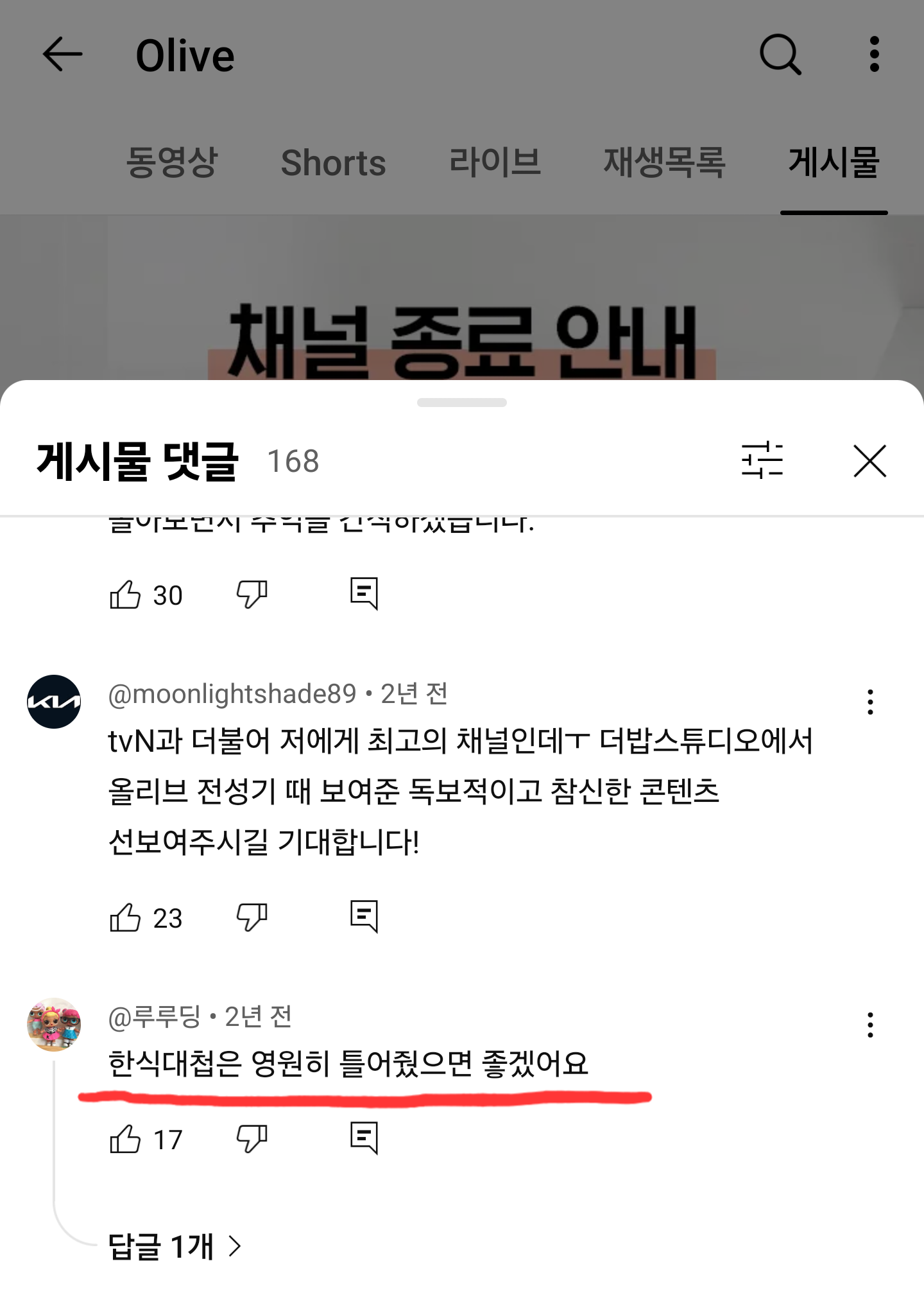The width and height of the screenshot is (924, 1293).
Task: Reply to the comment with 30 likes
Action: tap(364, 594)
